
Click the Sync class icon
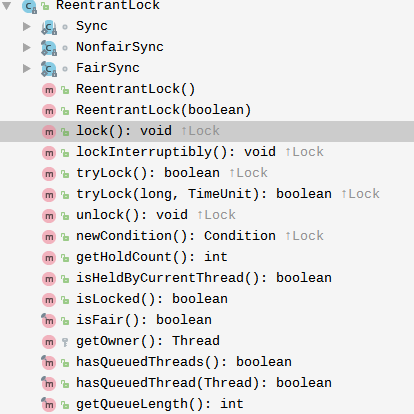pyautogui.click(x=49, y=27)
